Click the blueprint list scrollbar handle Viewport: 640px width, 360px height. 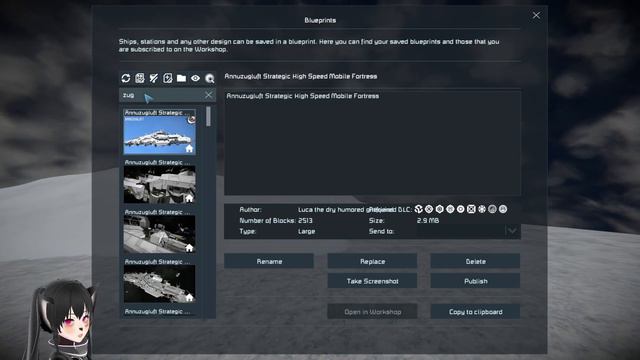coord(209,116)
